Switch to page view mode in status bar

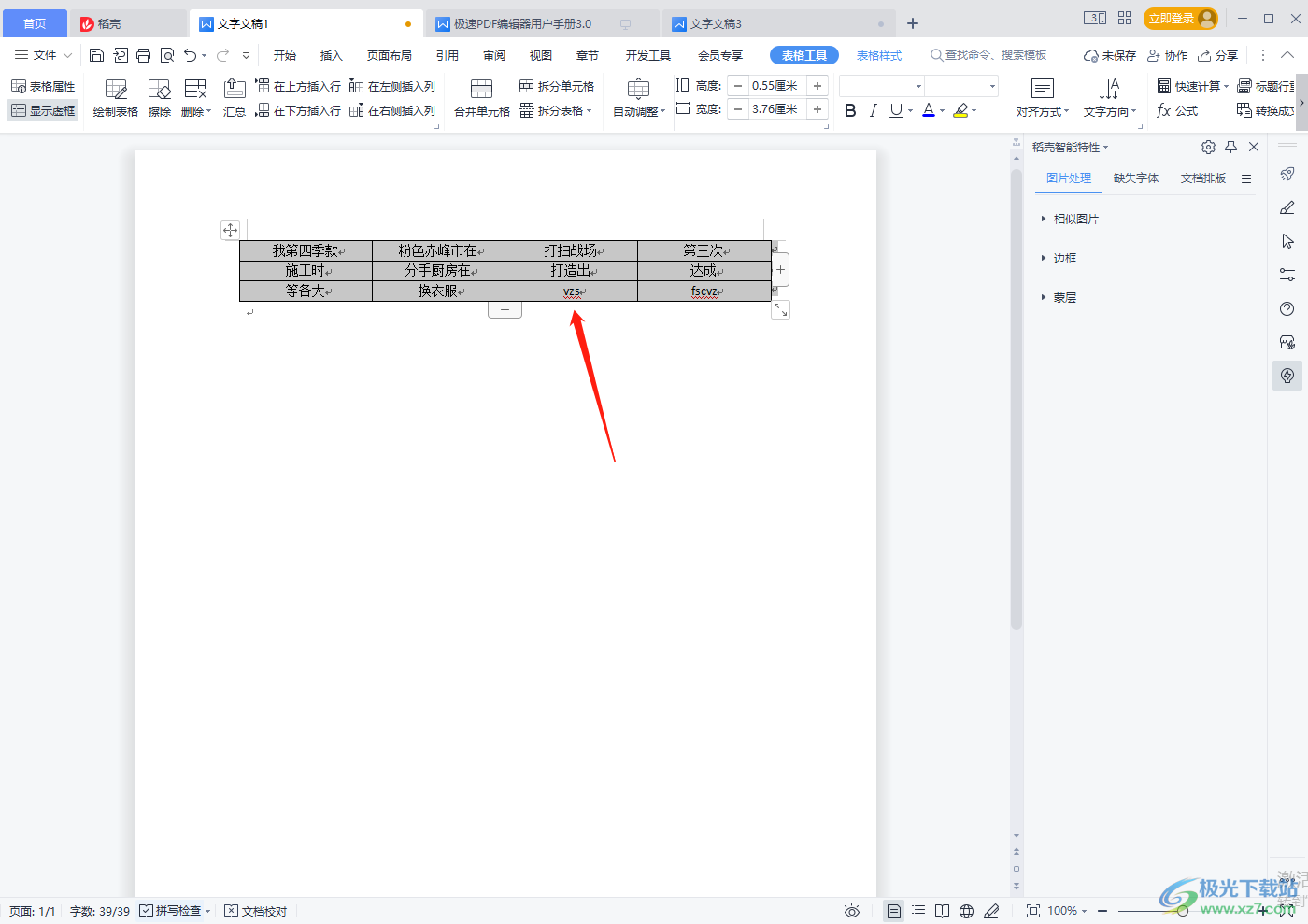[894, 911]
